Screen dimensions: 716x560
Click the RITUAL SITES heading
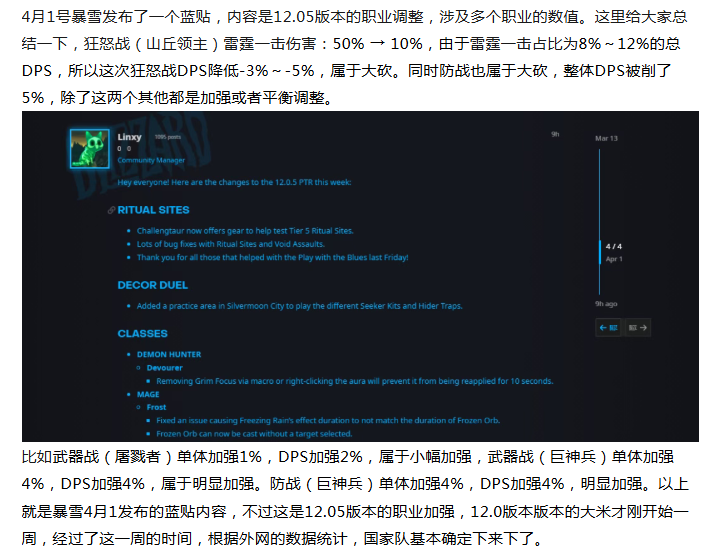[x=153, y=210]
